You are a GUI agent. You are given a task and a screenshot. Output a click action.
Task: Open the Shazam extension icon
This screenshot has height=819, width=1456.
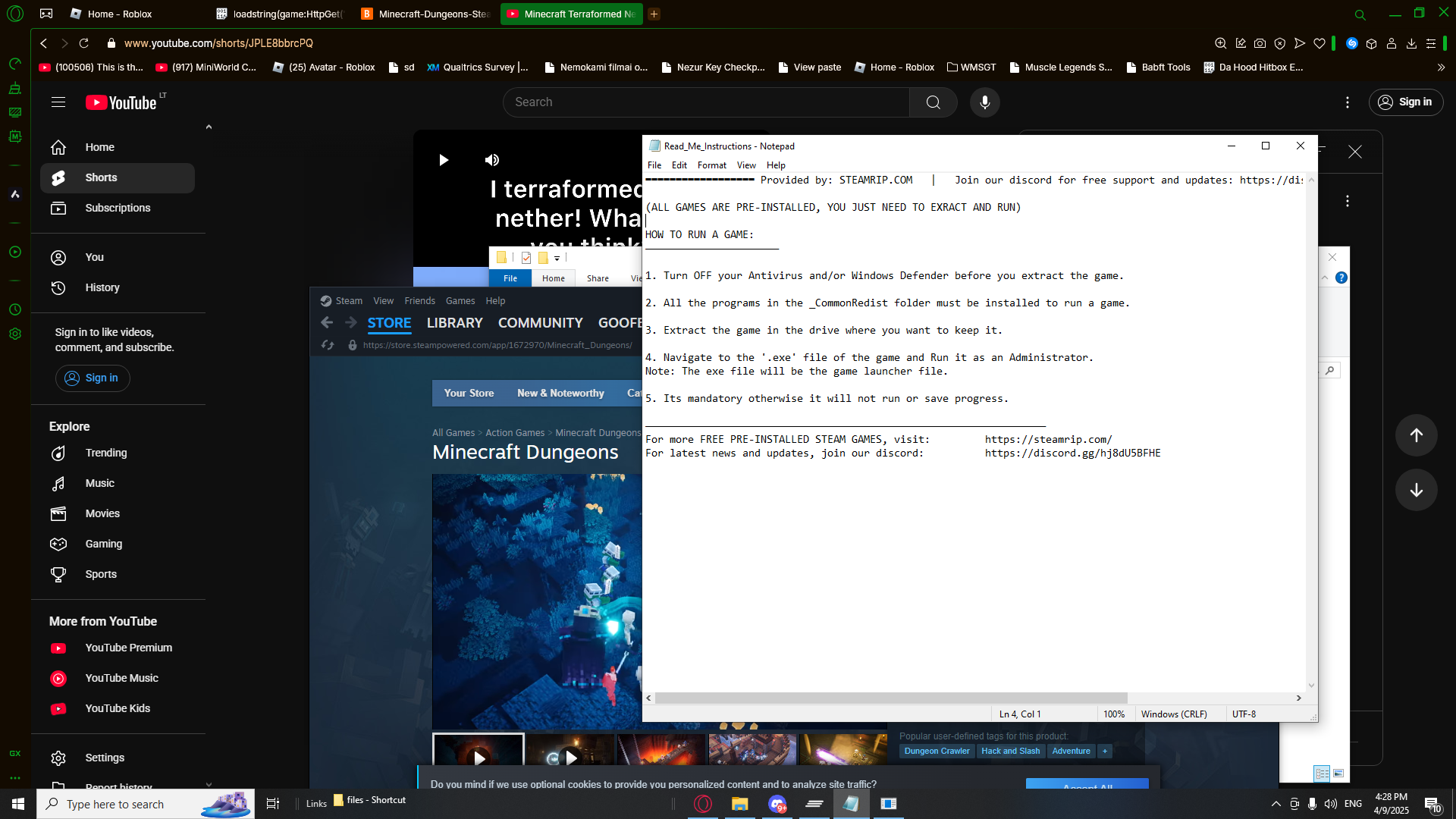tap(1351, 44)
